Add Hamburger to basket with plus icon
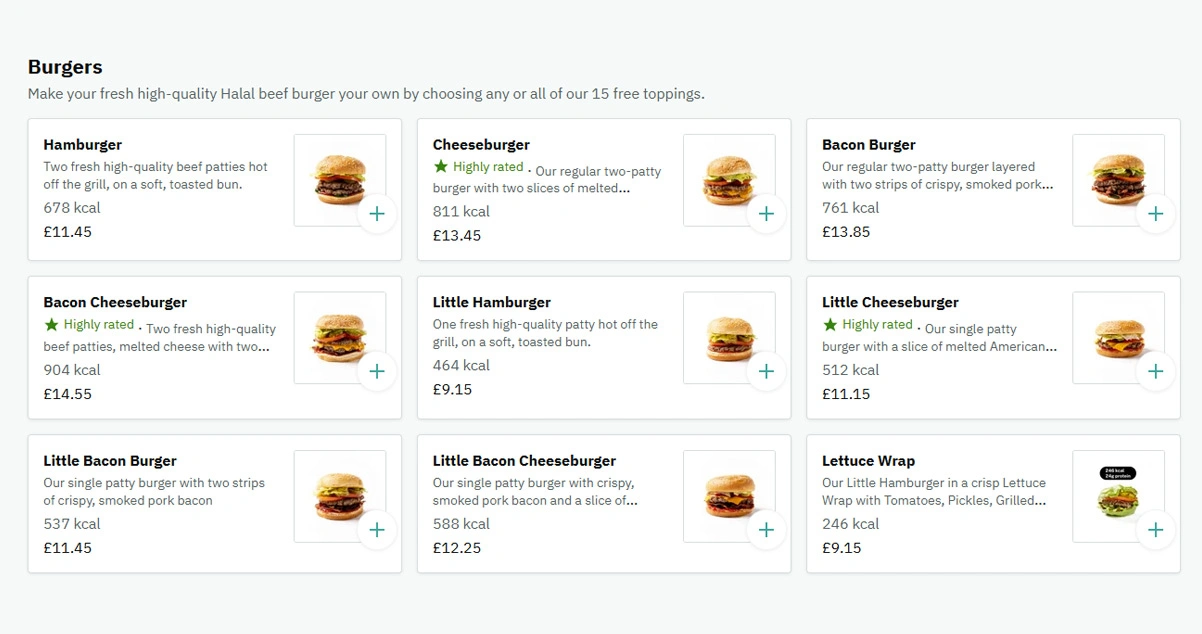This screenshot has width=1202, height=634. (377, 213)
